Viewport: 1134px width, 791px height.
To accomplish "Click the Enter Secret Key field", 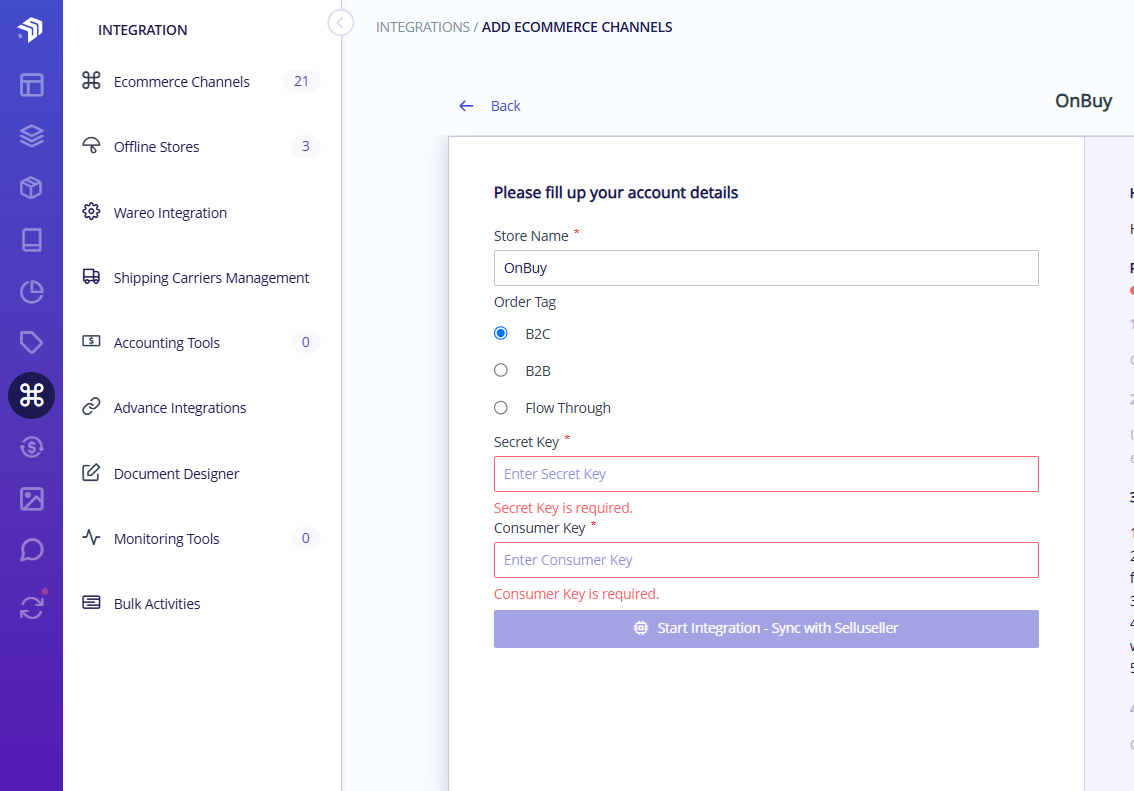I will click(766, 474).
